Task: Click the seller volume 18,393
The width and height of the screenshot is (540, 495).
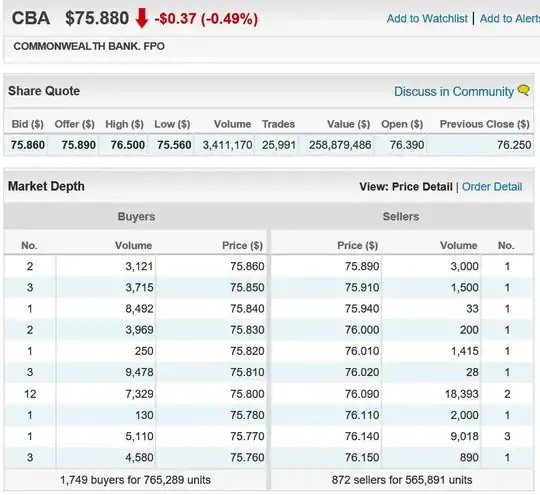Action: [x=461, y=394]
